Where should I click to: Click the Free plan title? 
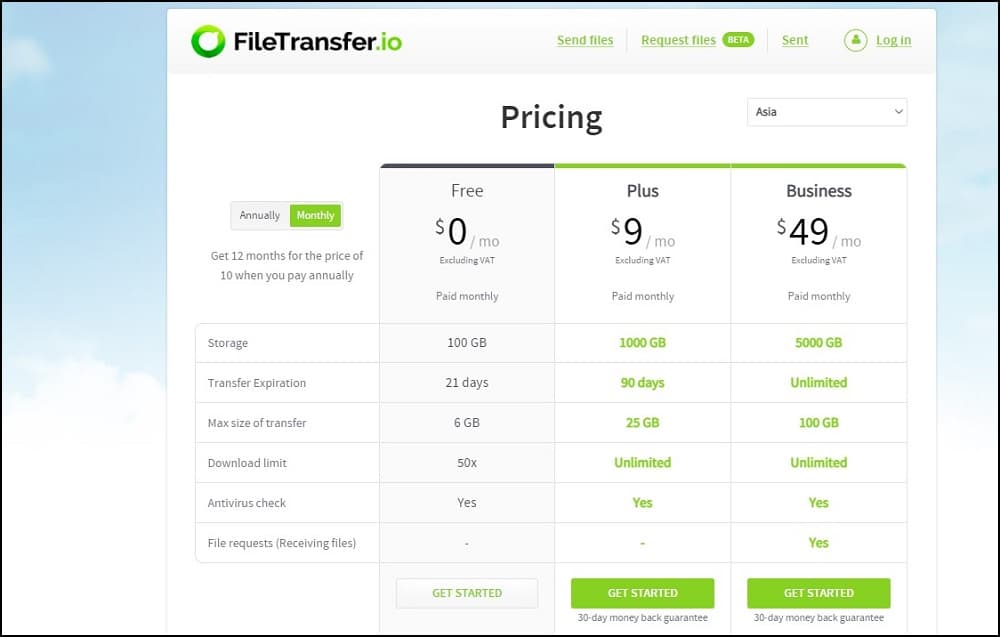(467, 191)
